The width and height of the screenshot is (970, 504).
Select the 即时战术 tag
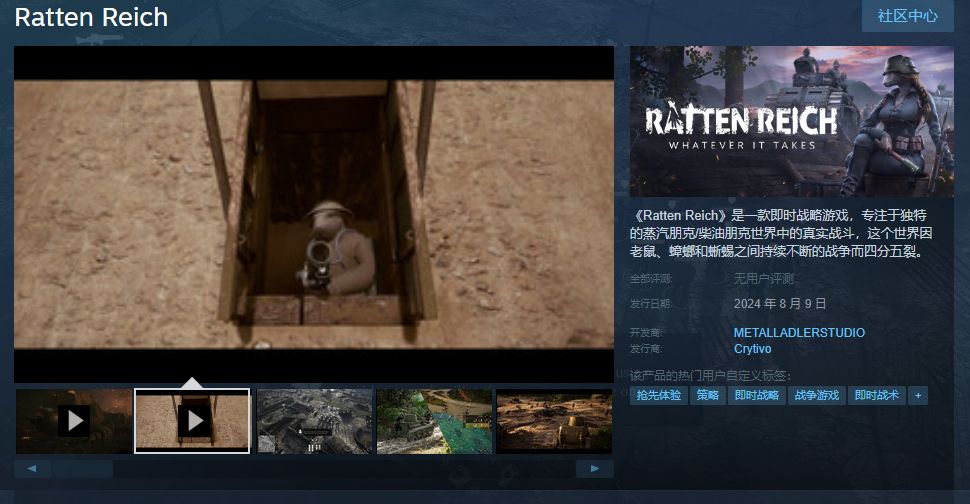(x=877, y=395)
